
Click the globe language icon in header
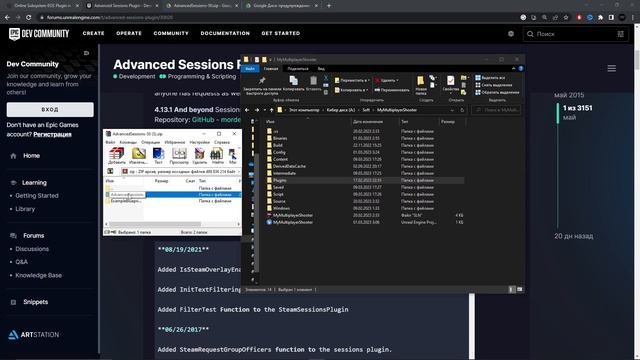(511, 34)
